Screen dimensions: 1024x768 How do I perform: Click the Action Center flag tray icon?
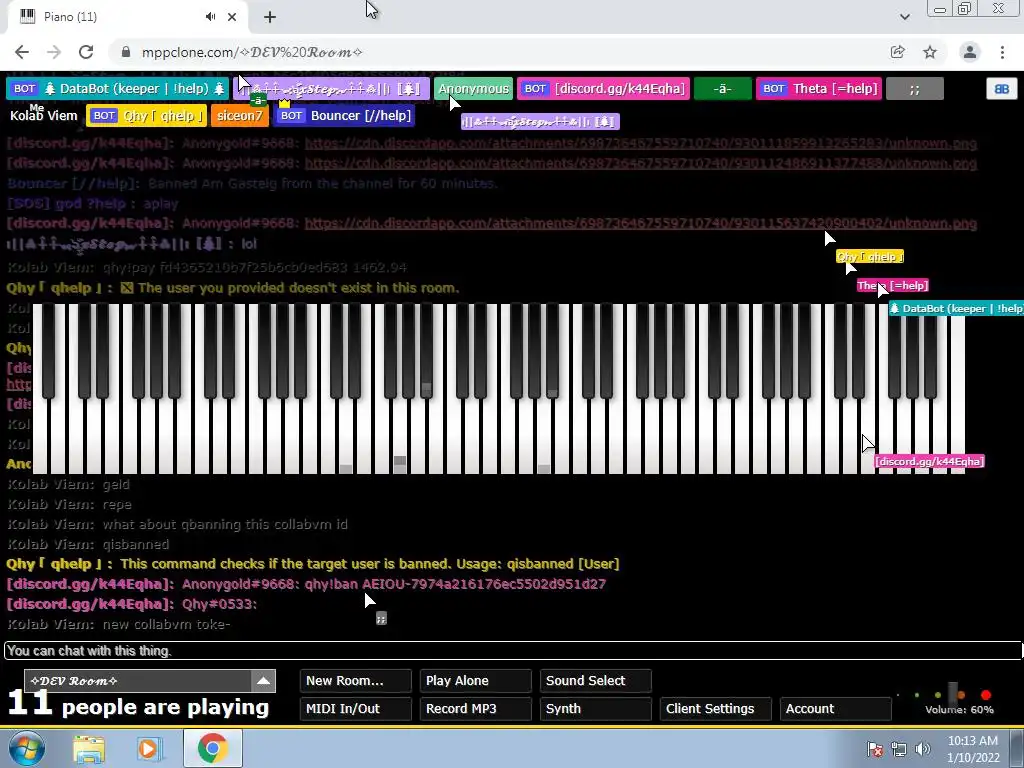[874, 749]
